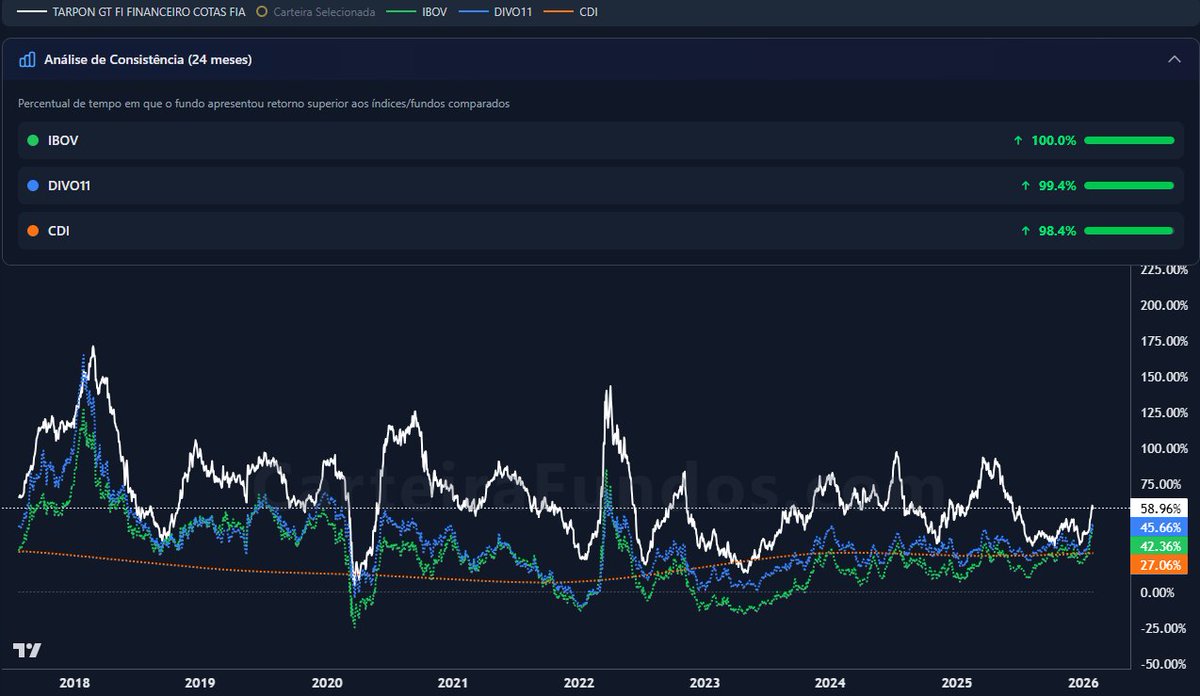The width and height of the screenshot is (1200, 696).
Task: Click the white 58.96% price label
Action: [x=1157, y=508]
